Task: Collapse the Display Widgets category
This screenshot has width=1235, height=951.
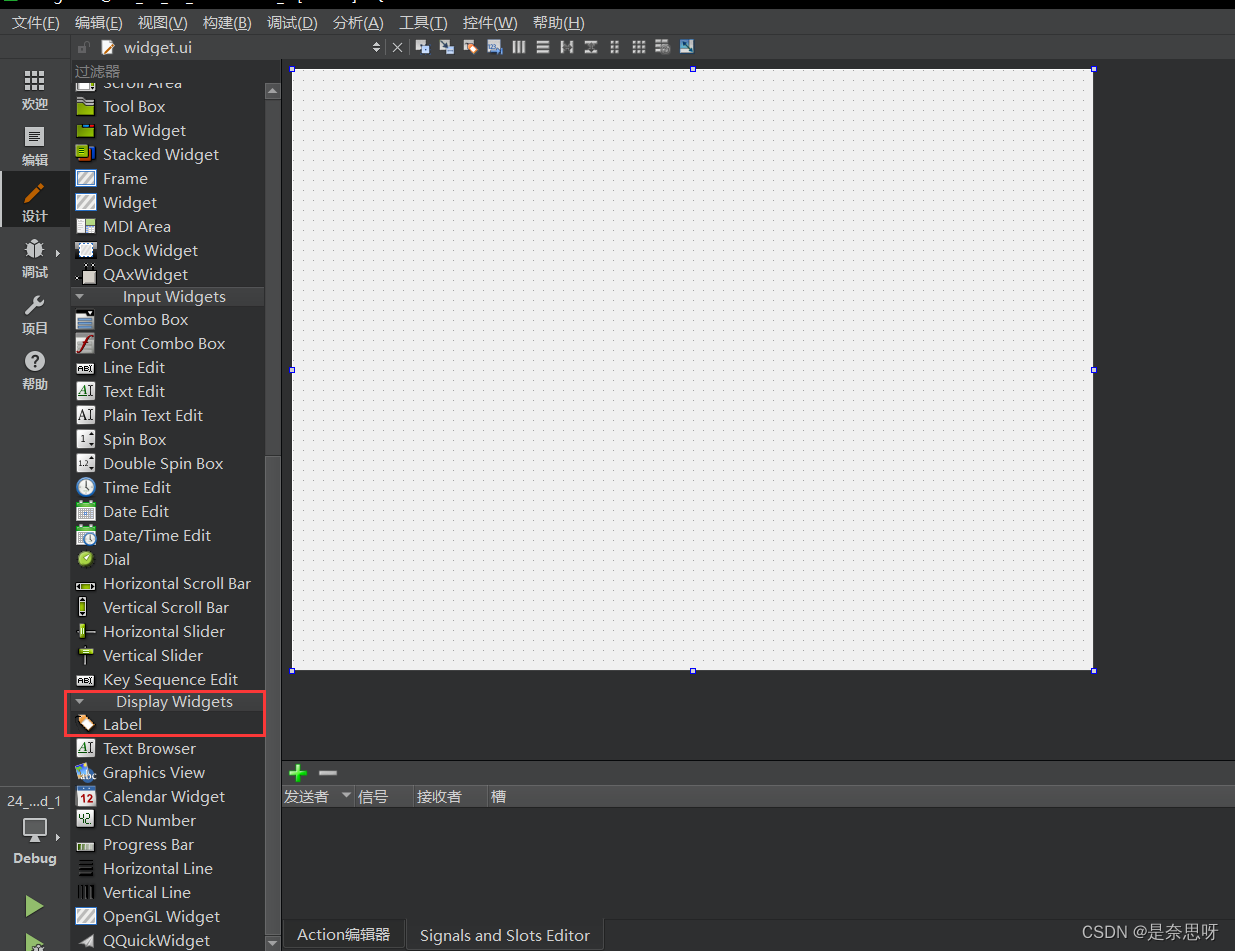Action: pyautogui.click(x=80, y=702)
